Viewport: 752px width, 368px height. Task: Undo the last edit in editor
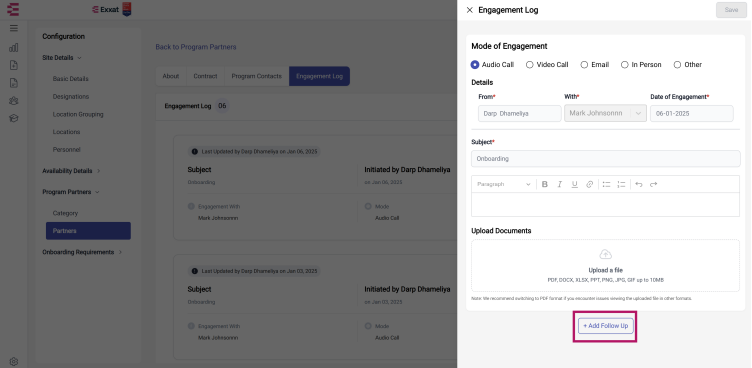[638, 184]
